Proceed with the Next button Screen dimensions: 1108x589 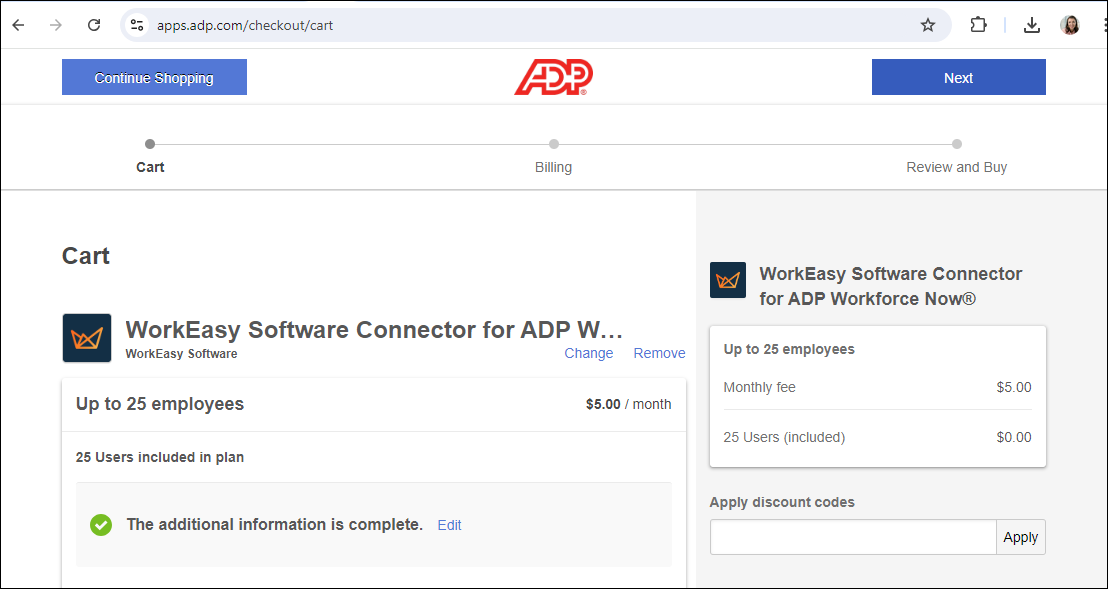click(x=958, y=77)
